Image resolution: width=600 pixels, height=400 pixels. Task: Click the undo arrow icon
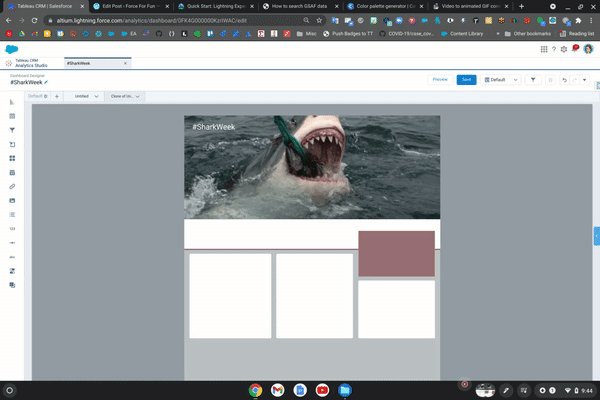(x=564, y=79)
